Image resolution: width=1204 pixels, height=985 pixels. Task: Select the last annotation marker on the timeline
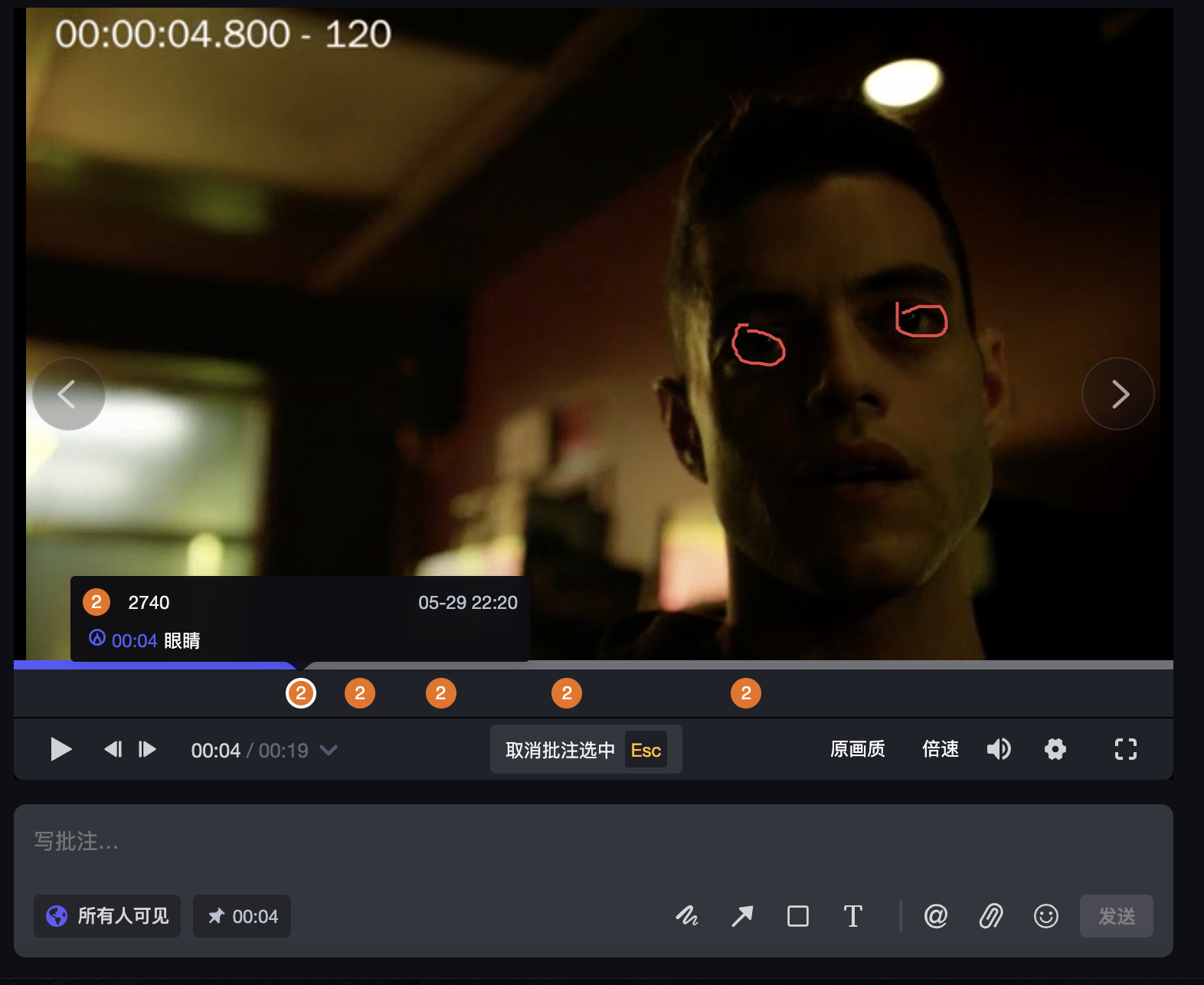point(746,693)
